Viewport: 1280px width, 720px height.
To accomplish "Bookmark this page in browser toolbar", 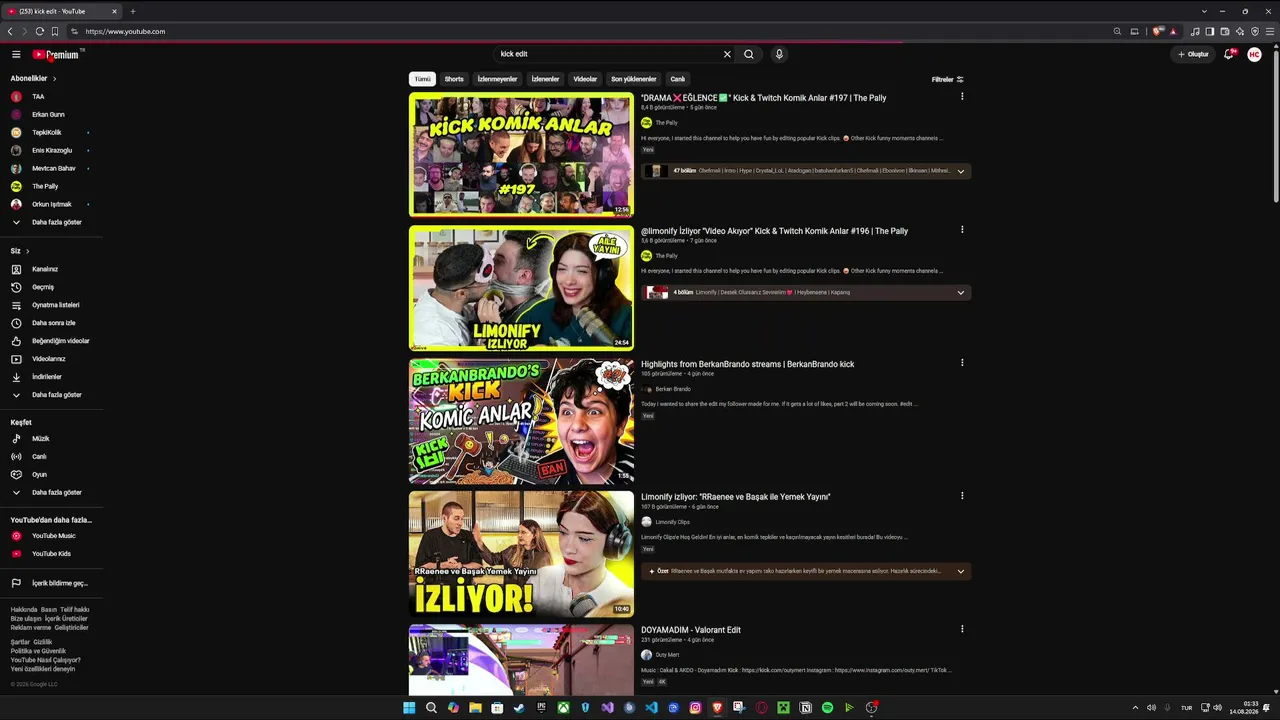I will (x=55, y=31).
